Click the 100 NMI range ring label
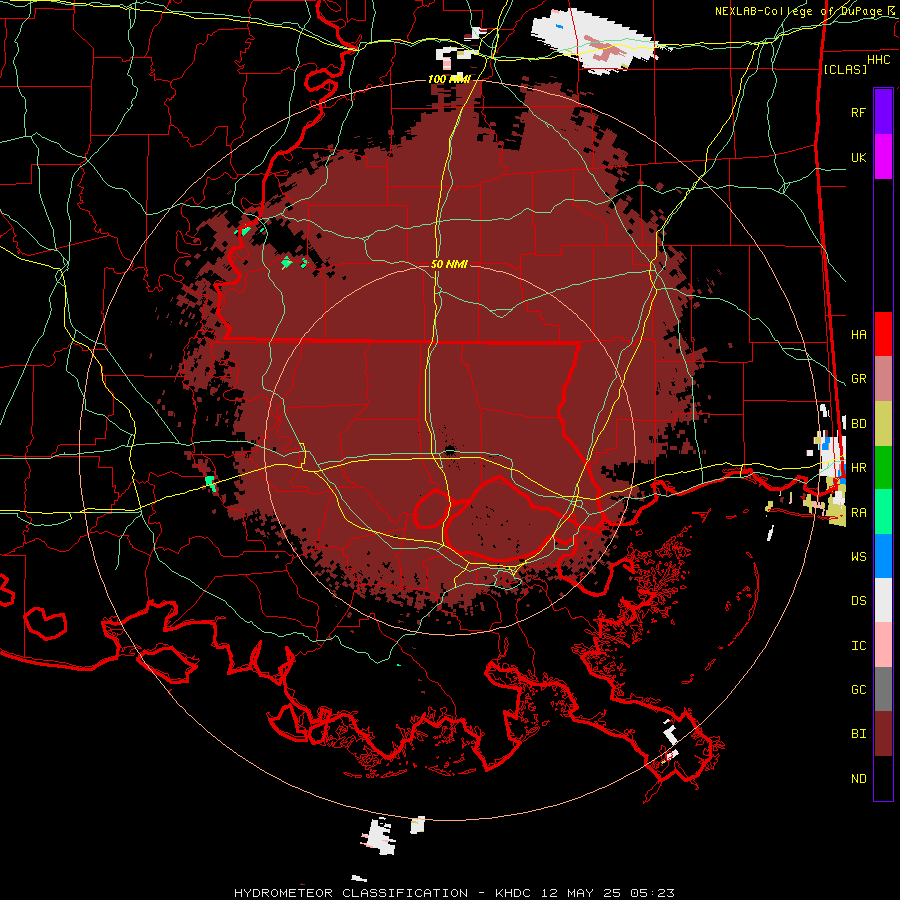The width and height of the screenshot is (900, 900). (x=449, y=79)
